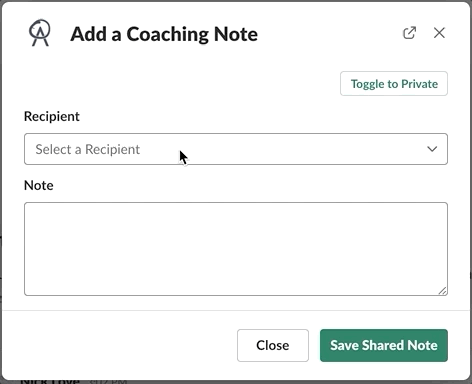Image resolution: width=472 pixels, height=384 pixels.
Task: Click the Toggle to Private button
Action: [x=394, y=84]
